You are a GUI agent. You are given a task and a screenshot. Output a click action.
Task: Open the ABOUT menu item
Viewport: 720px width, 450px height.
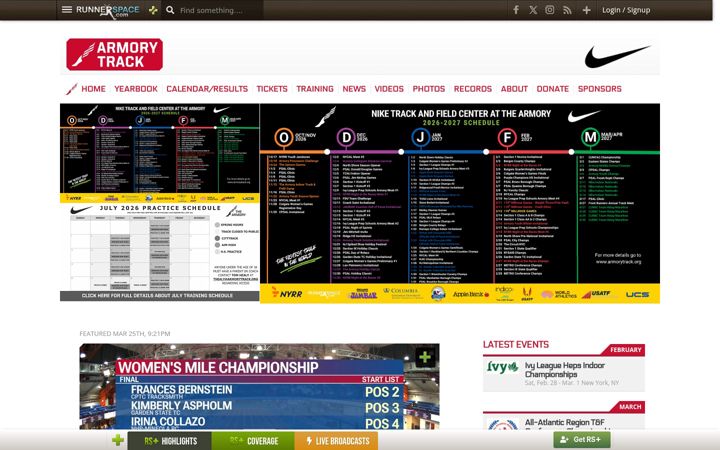(514, 89)
